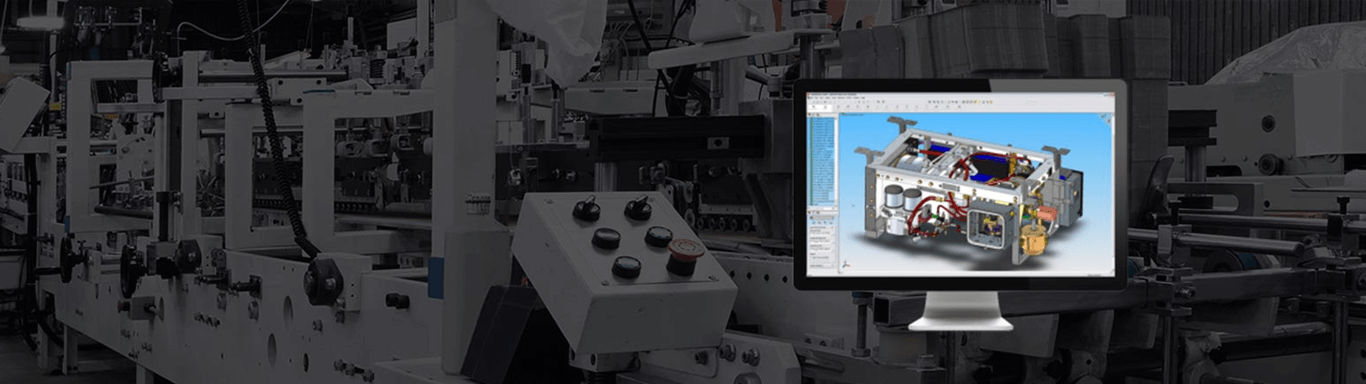Click the coordinate axis triad in the viewport corner
This screenshot has width=1366, height=384.
[x=845, y=265]
